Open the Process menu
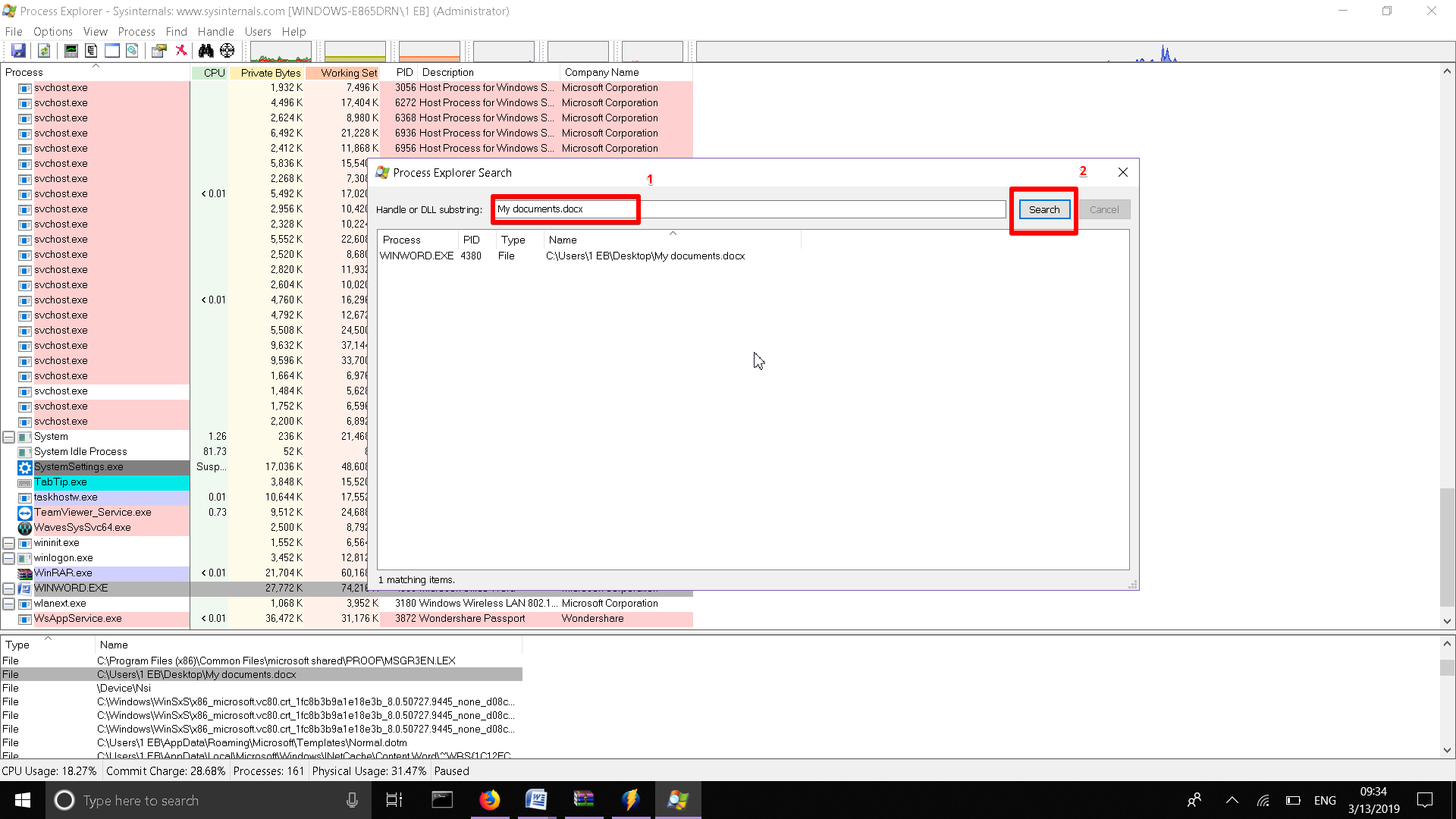The width and height of the screenshot is (1456, 819). (x=136, y=31)
